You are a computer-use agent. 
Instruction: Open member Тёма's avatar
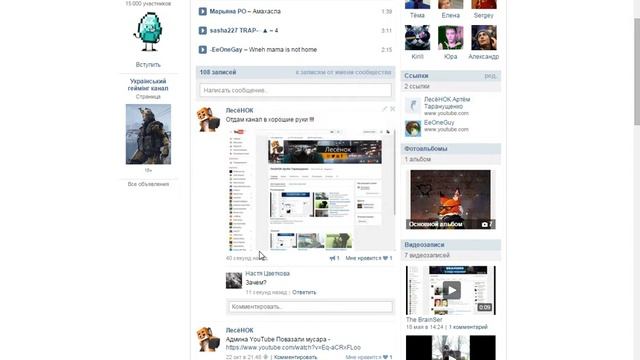pos(417,4)
